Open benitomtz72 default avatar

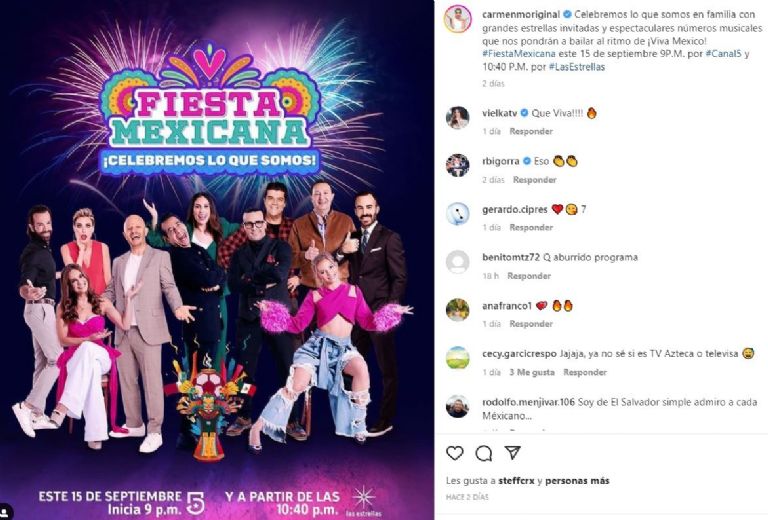[457, 262]
